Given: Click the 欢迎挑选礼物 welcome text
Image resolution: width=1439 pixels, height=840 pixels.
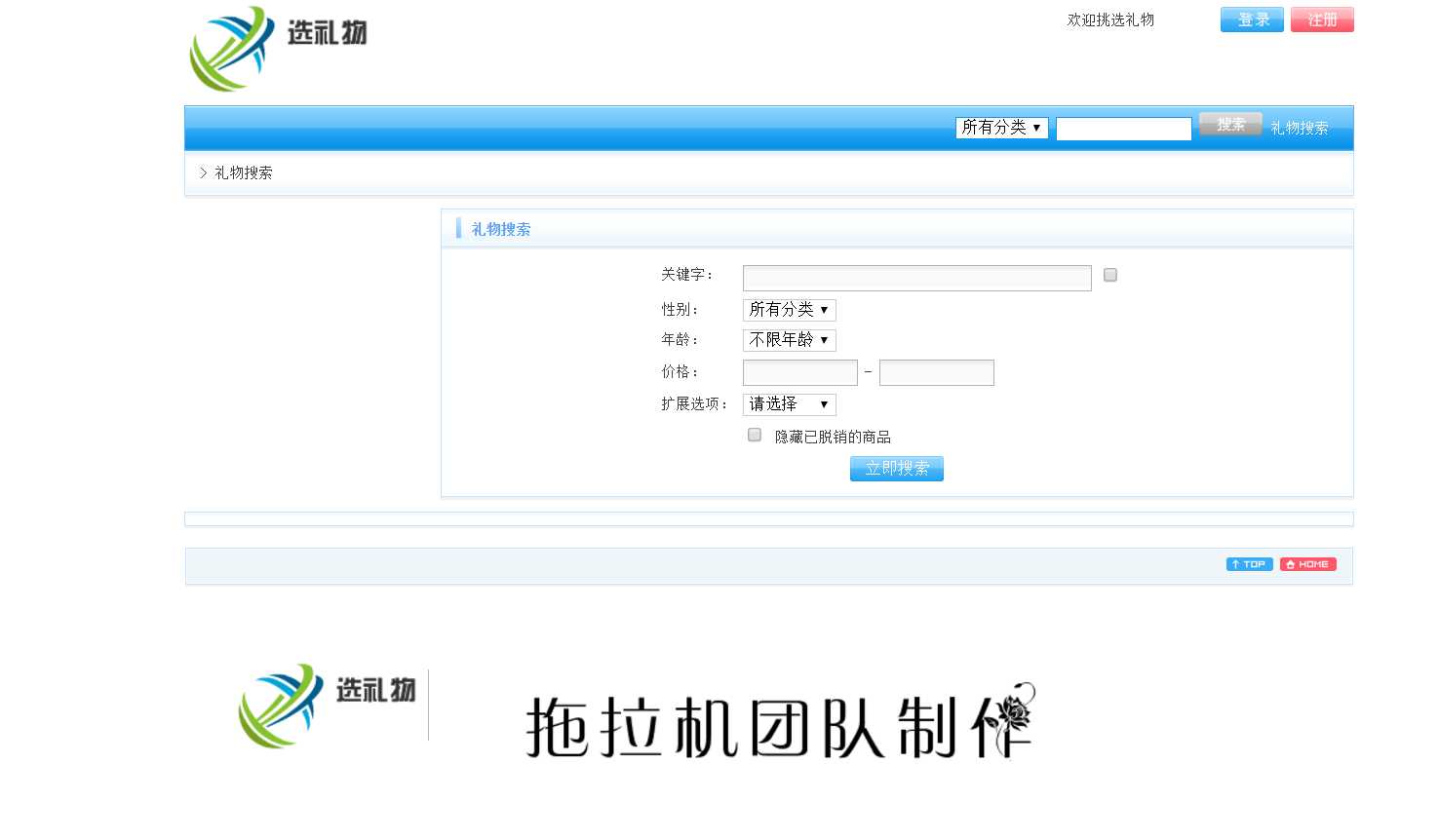Looking at the screenshot, I should point(1110,19).
